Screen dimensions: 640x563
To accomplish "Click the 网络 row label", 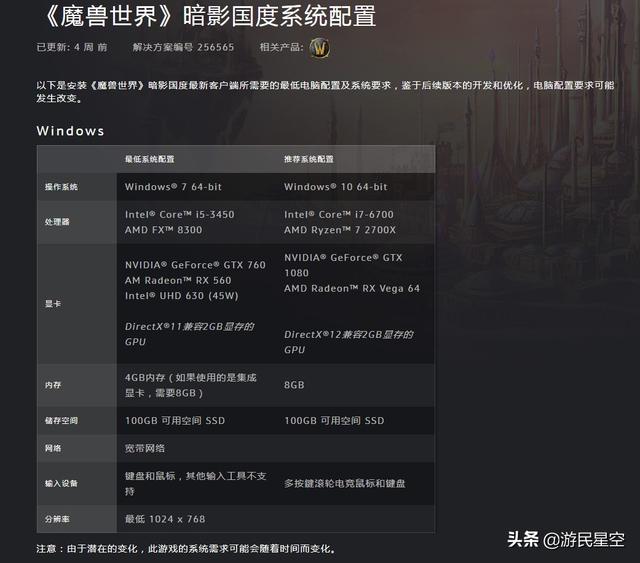I will click(53, 448).
